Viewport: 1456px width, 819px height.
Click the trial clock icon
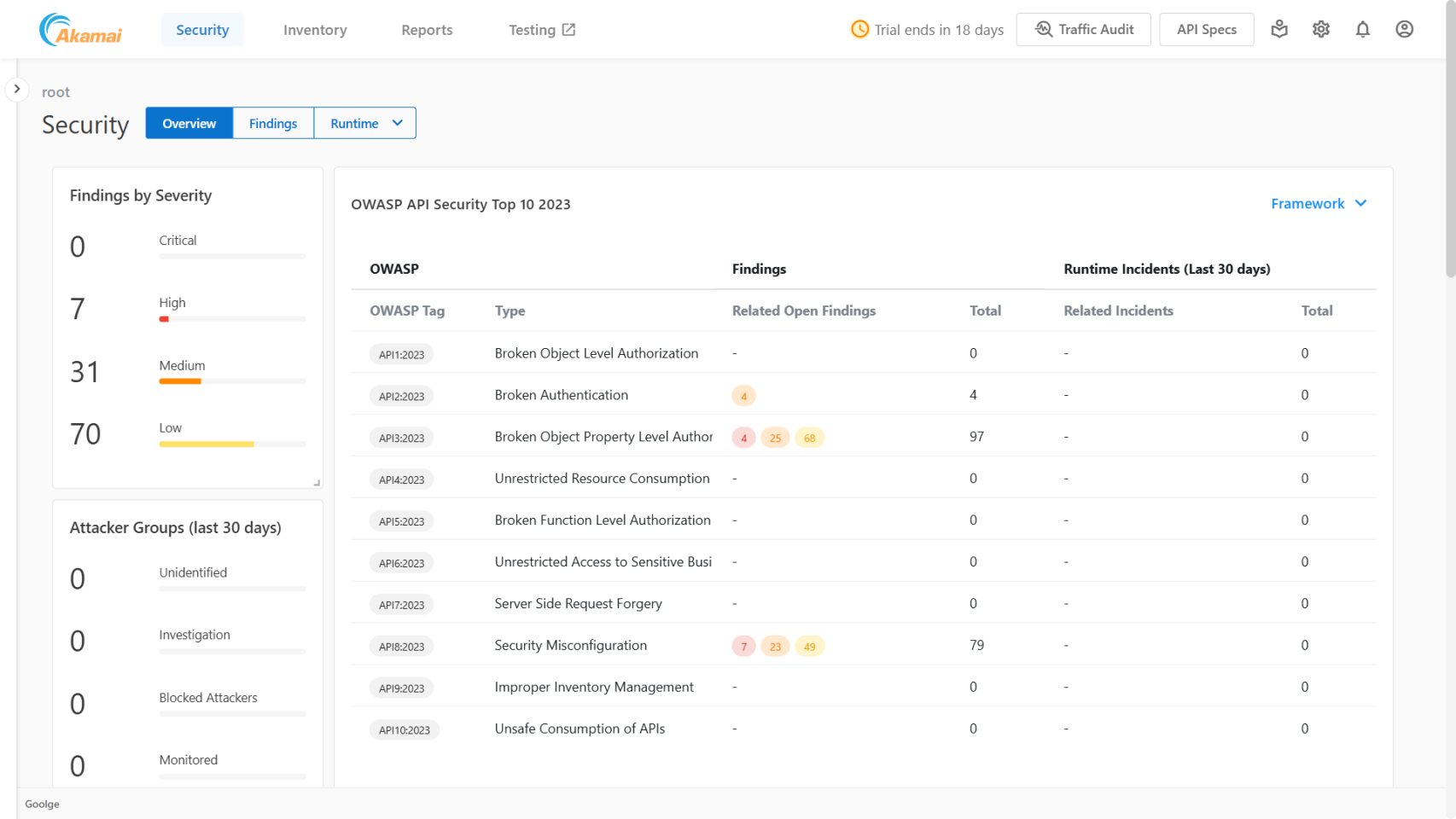859,30
